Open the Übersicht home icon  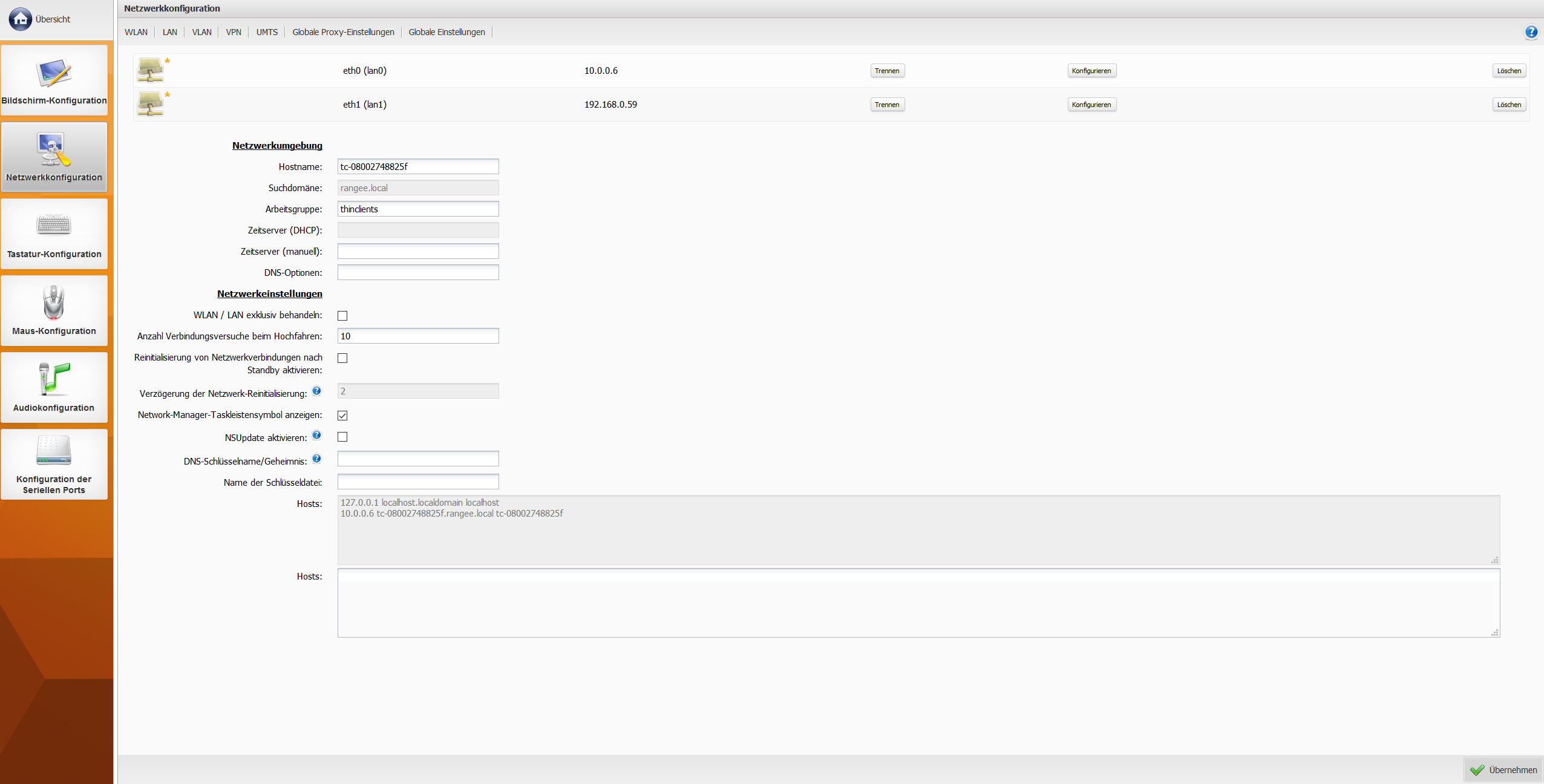(20, 19)
